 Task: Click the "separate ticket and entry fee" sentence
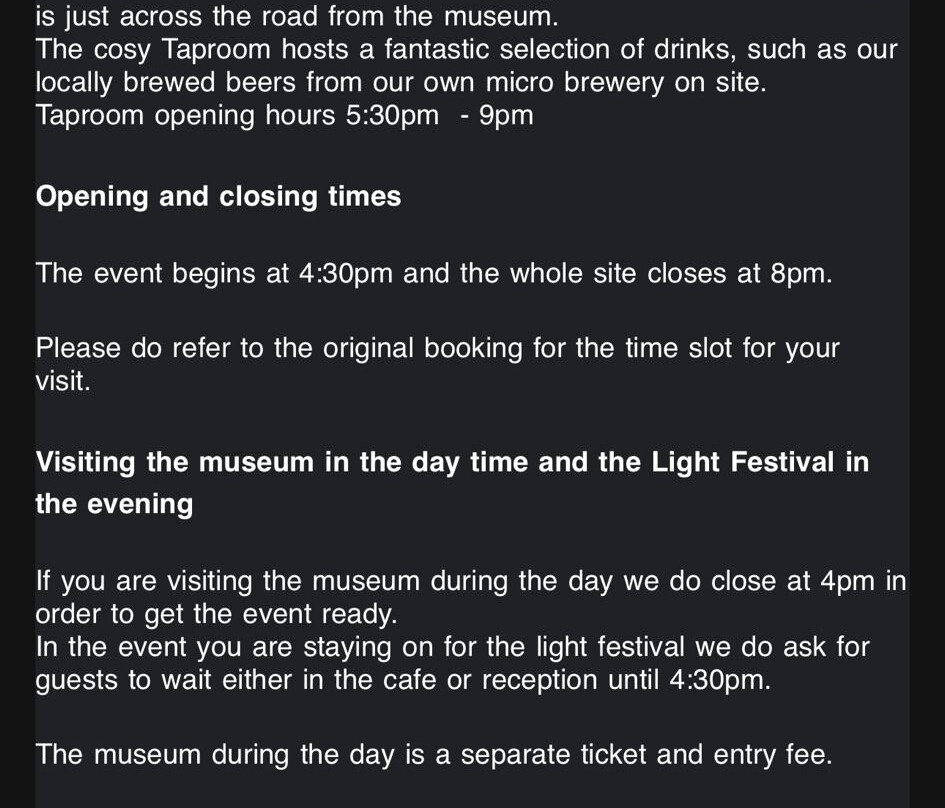point(433,755)
